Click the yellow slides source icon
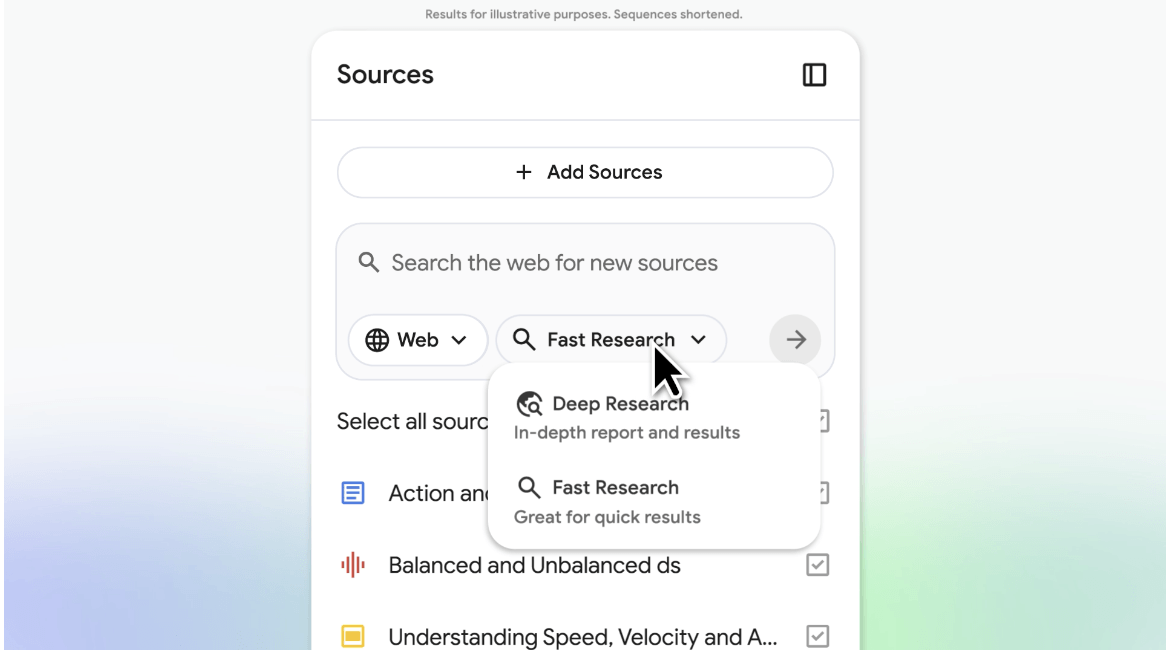 pyautogui.click(x=353, y=637)
